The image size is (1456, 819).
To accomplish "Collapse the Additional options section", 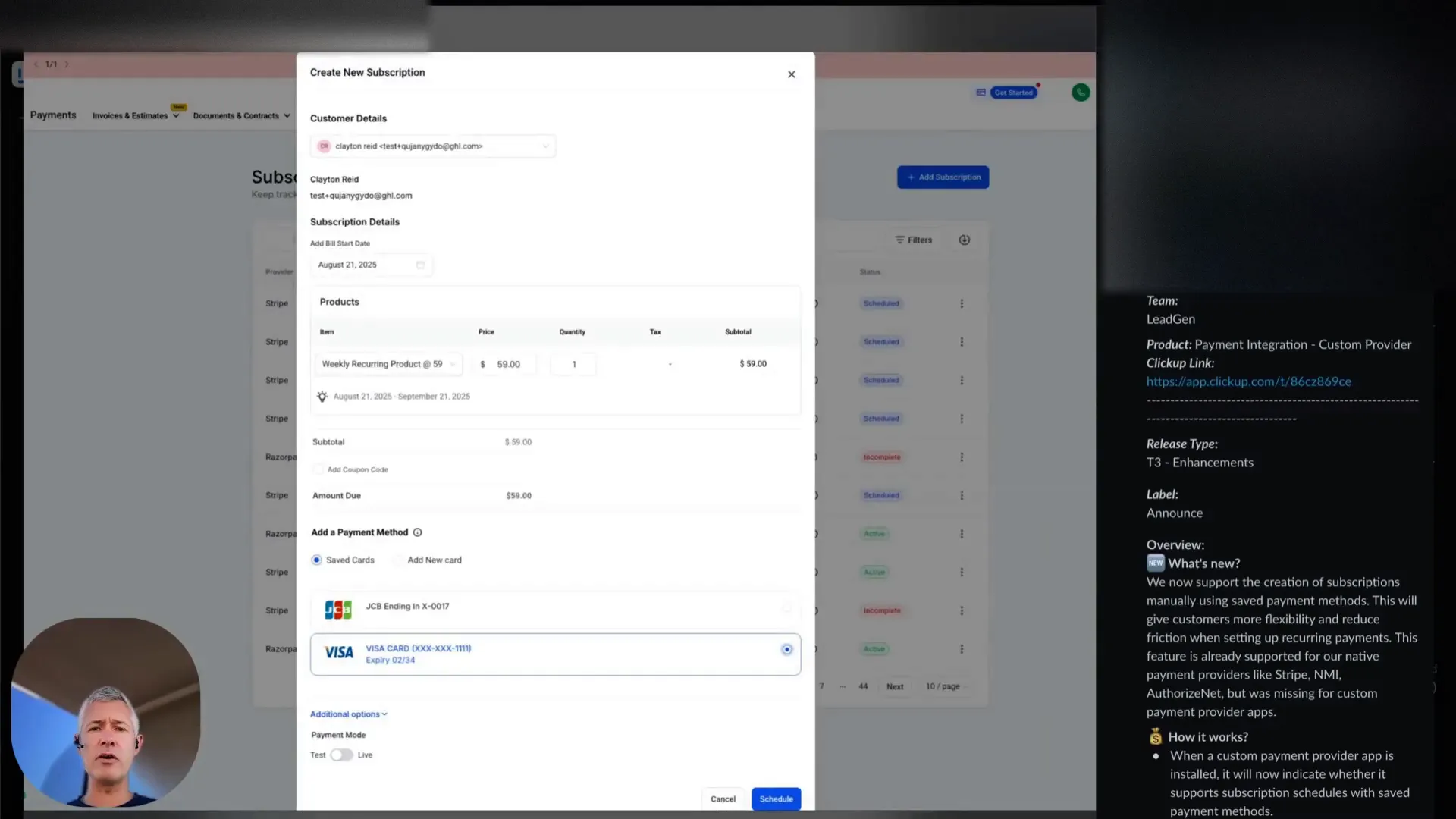I will pos(349,714).
